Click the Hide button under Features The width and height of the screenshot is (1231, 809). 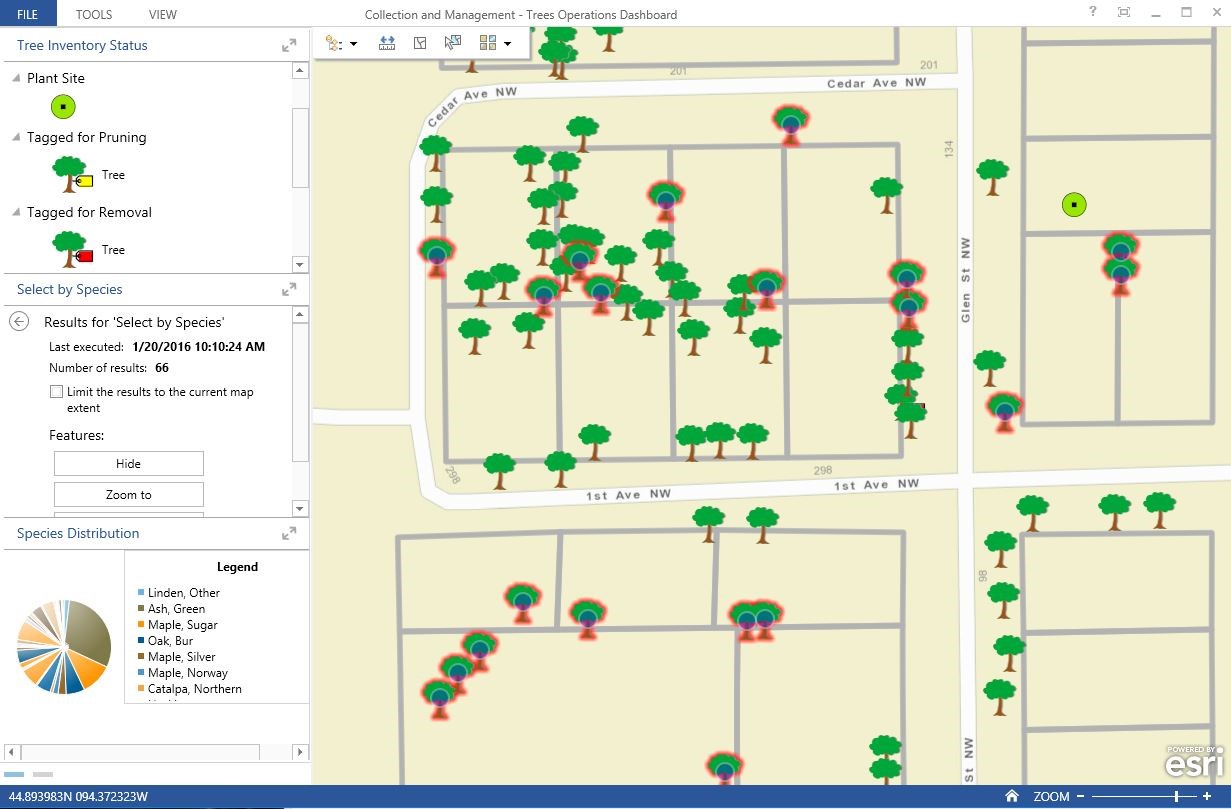(x=128, y=463)
